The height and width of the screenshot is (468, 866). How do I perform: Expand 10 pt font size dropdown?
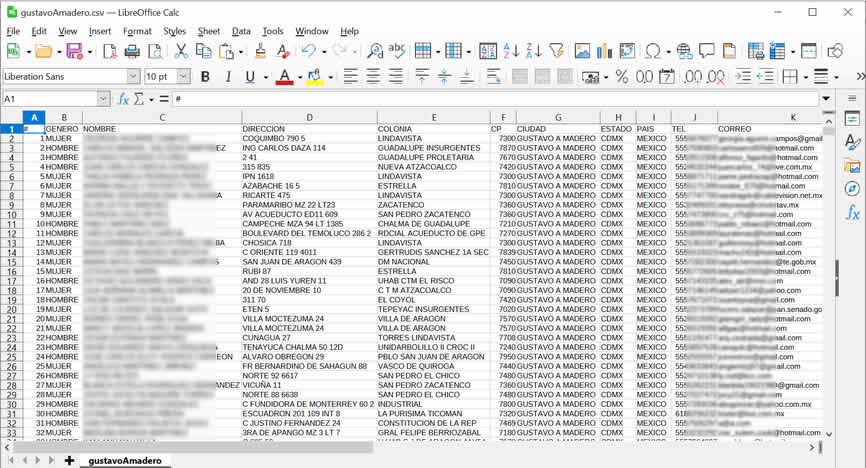click(x=184, y=76)
